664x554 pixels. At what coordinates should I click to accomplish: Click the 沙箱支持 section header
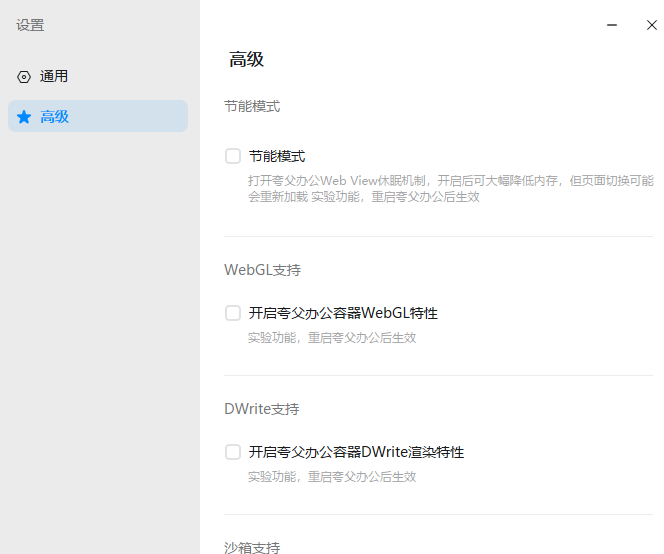coord(252,547)
